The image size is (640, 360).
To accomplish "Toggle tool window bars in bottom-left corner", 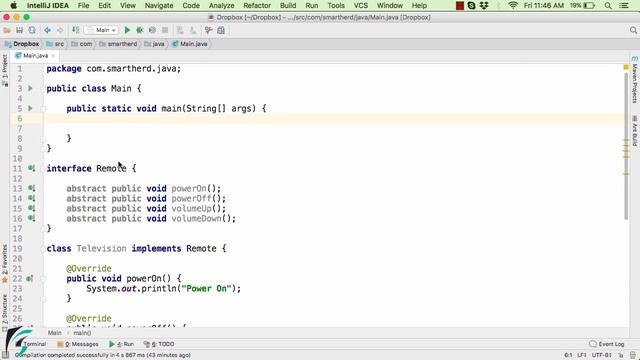I will pos(5,355).
